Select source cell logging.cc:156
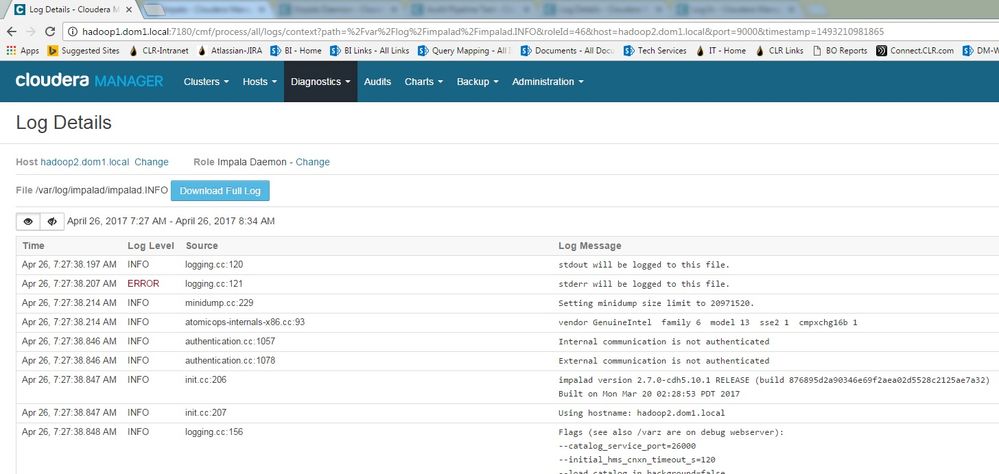The image size is (999, 474). point(214,431)
